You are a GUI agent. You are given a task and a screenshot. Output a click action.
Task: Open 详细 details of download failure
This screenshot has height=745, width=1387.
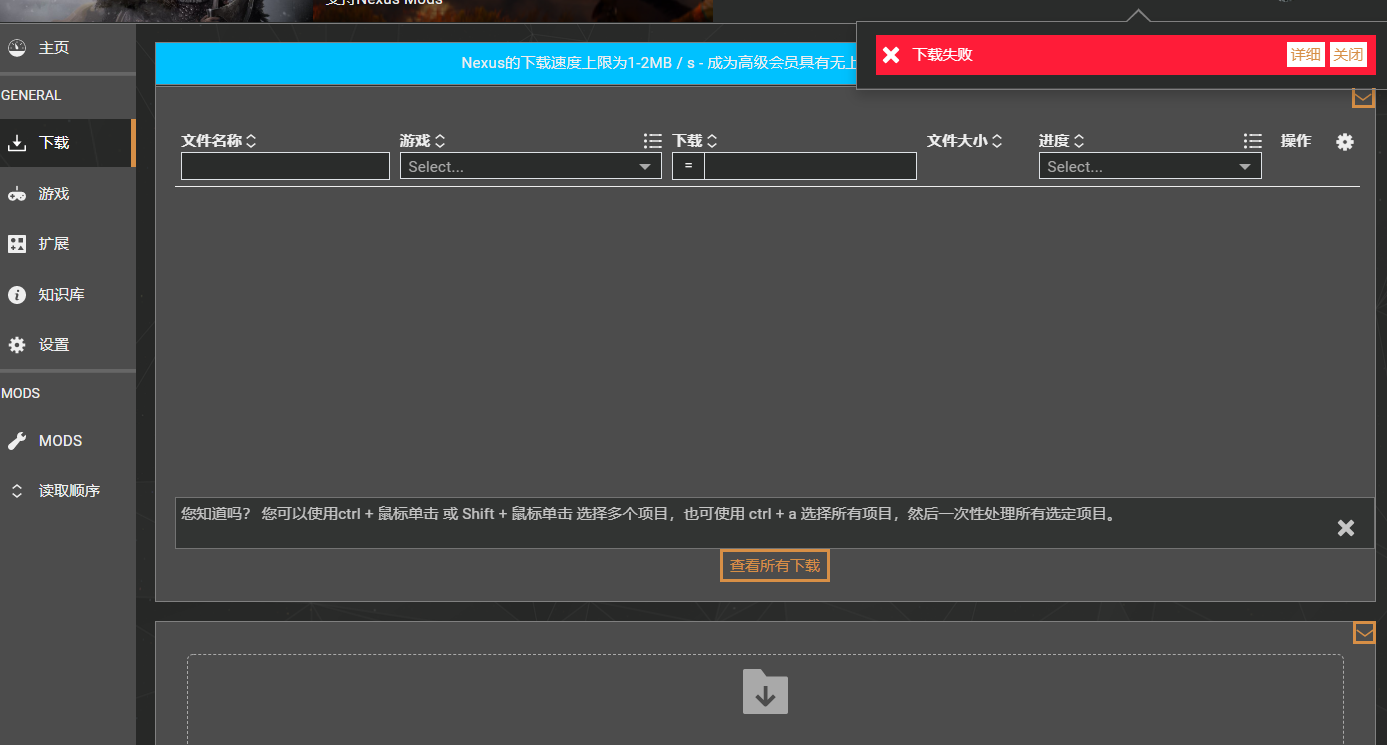click(1305, 54)
